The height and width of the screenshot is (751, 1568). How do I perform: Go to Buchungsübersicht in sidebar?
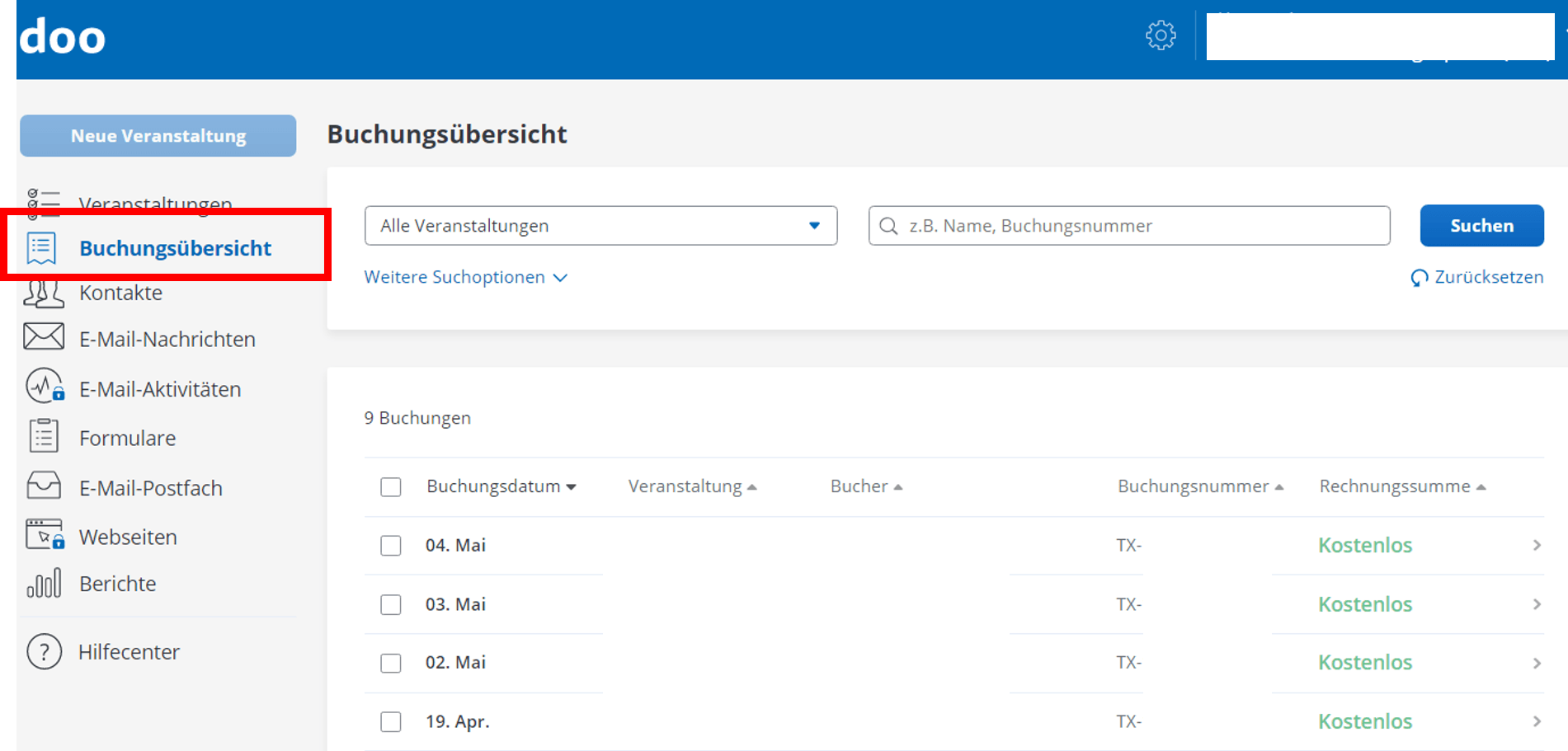pos(175,248)
